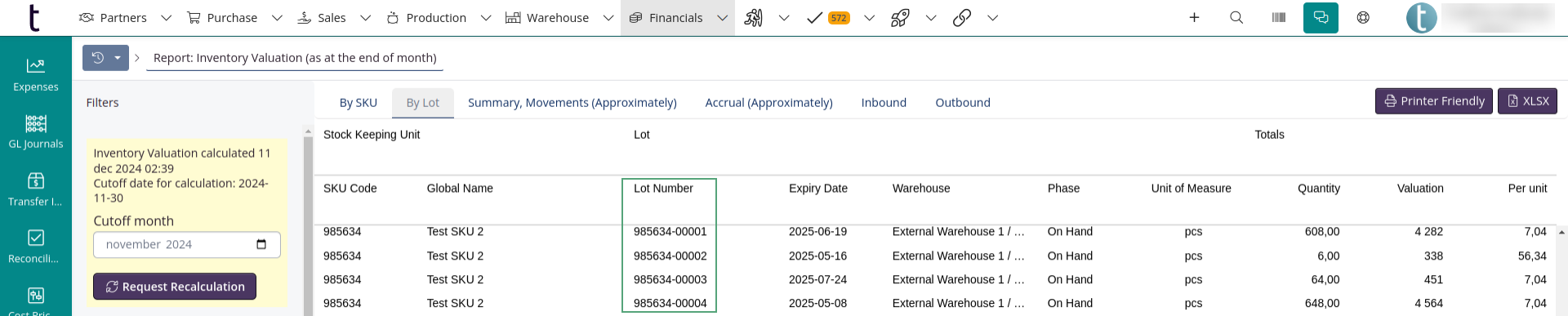This screenshot has width=1568, height=316.
Task: Open the Production menu
Action: [x=426, y=17]
